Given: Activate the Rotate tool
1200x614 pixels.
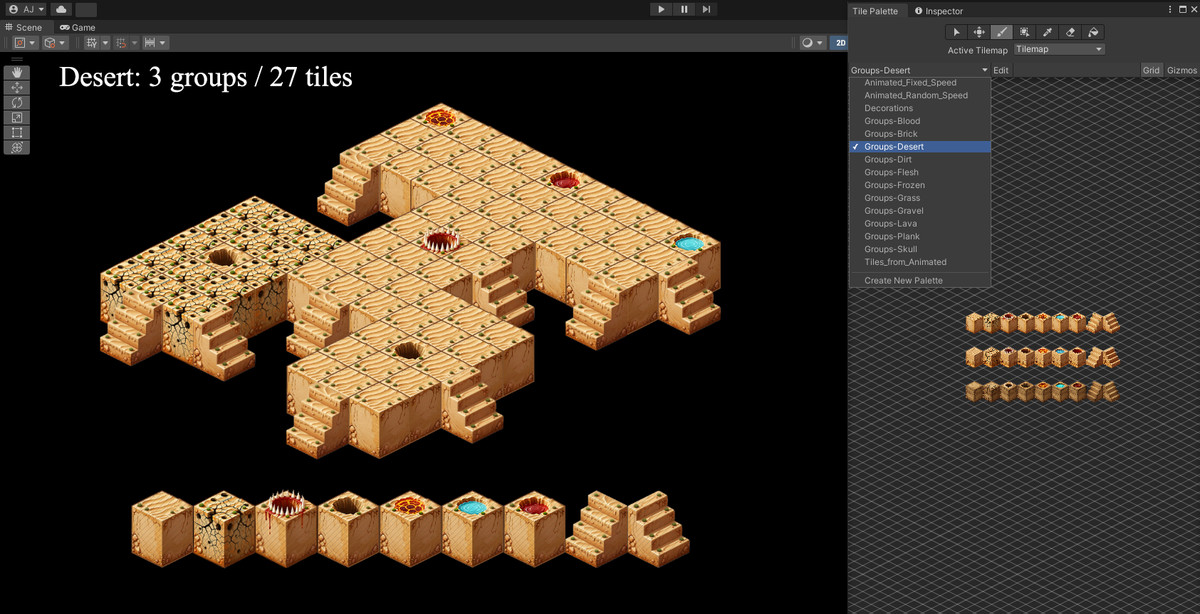Looking at the screenshot, I should (17, 102).
